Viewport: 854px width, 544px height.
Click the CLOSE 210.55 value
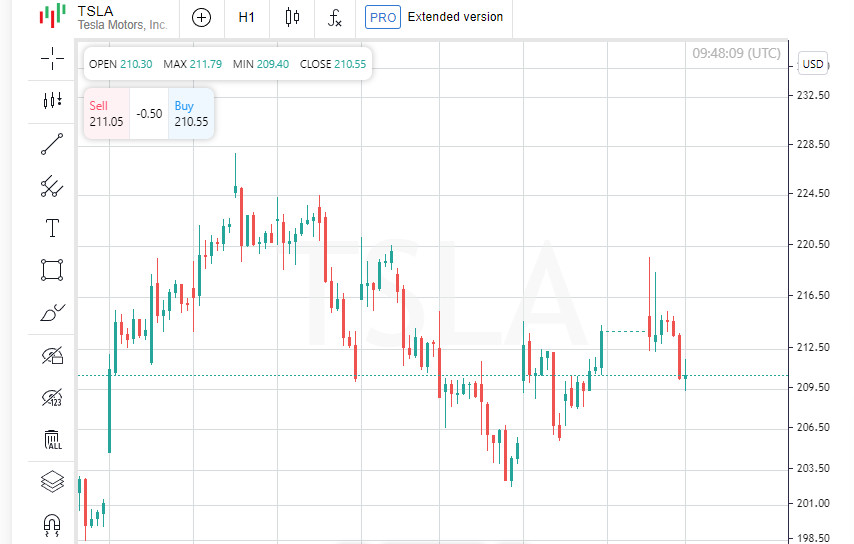(x=333, y=64)
